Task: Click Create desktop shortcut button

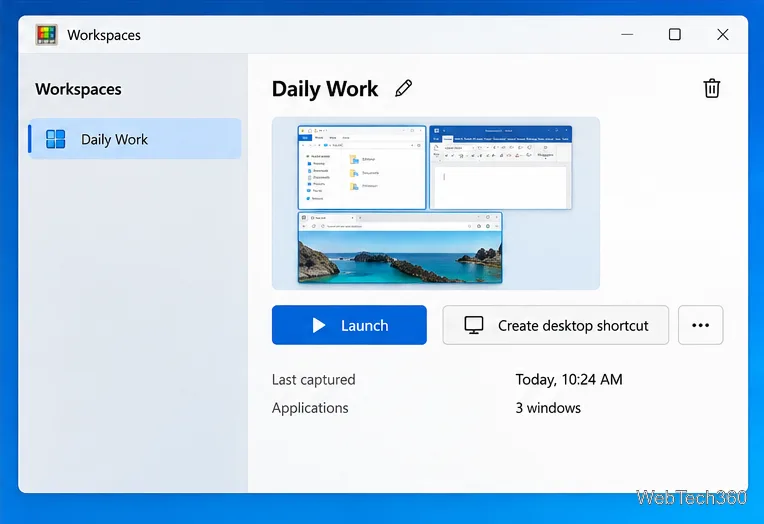Action: click(x=555, y=325)
